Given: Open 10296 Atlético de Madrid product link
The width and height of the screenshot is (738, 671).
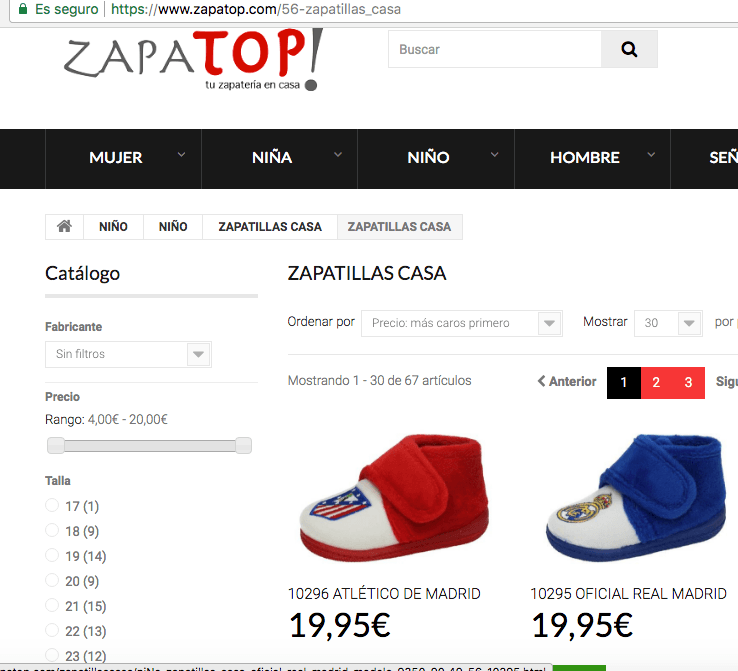Looking at the screenshot, I should 384,594.
